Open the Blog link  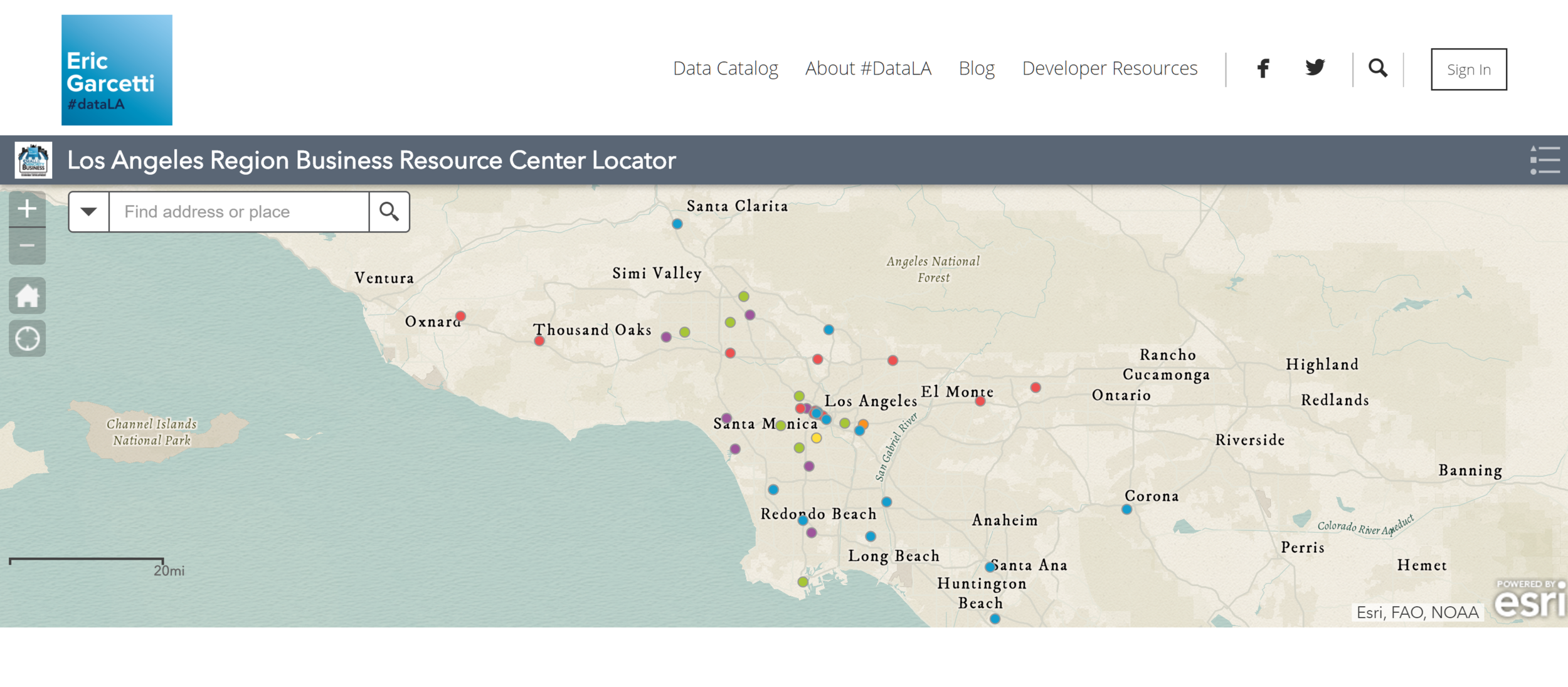pos(977,68)
